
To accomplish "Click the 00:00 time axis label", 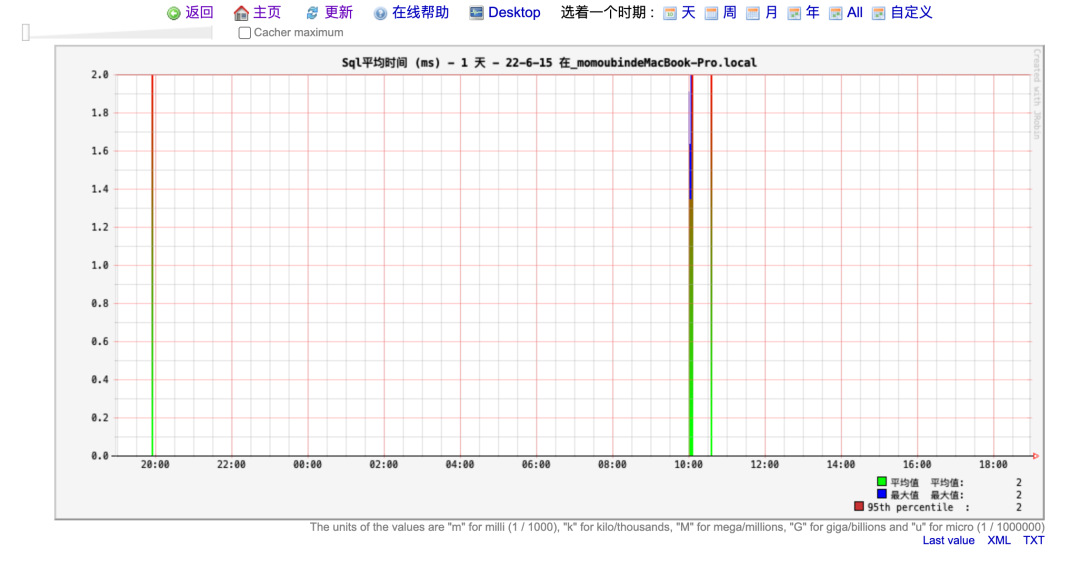I will pos(307,465).
